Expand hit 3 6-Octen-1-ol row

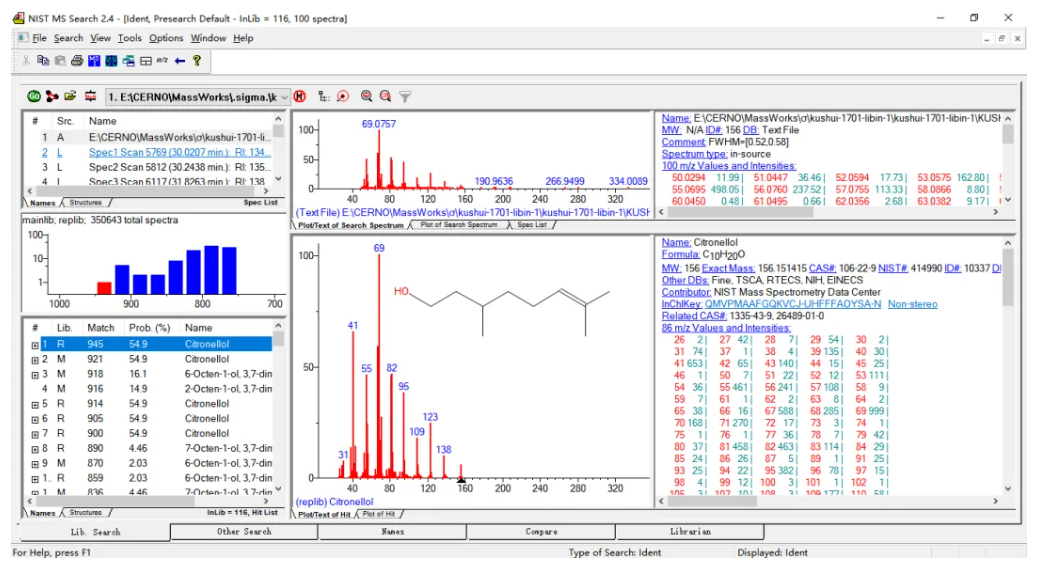pyautogui.click(x=35, y=374)
